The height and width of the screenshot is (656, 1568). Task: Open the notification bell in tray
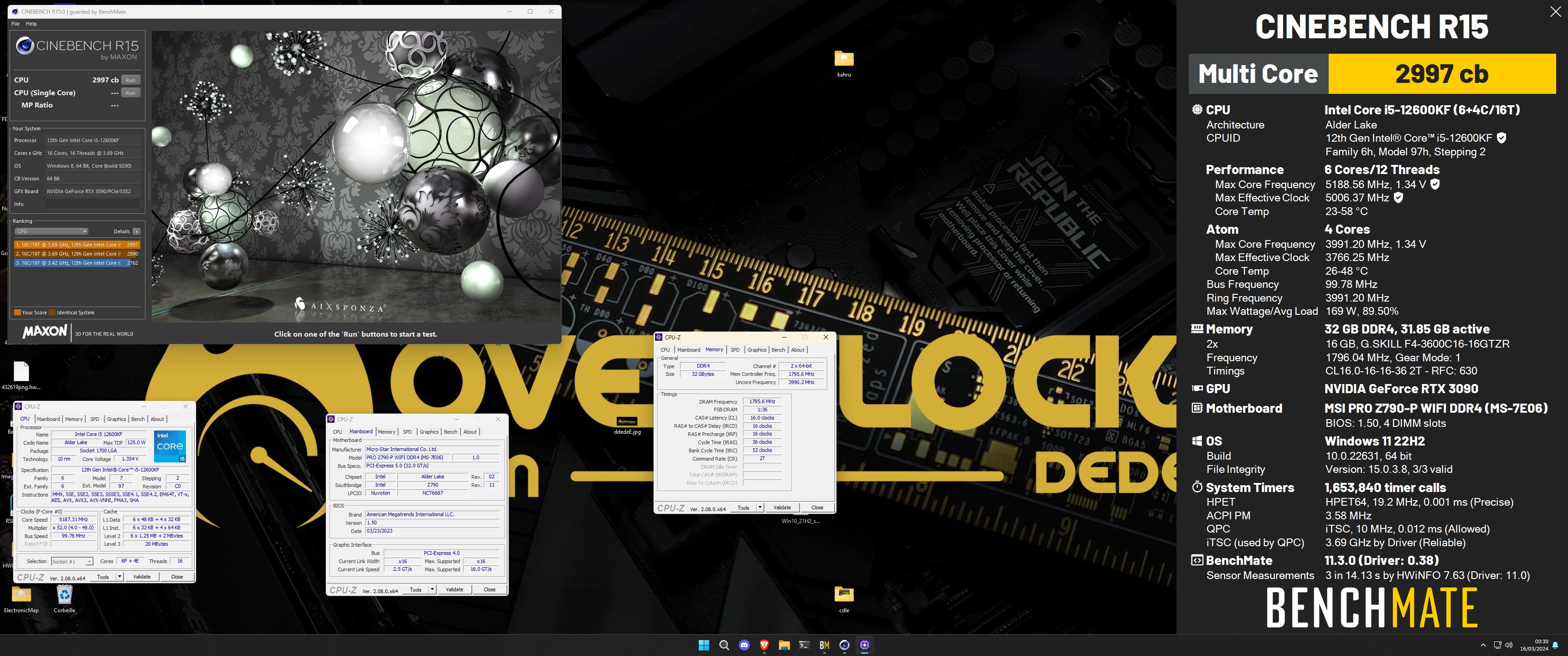coord(1555,645)
